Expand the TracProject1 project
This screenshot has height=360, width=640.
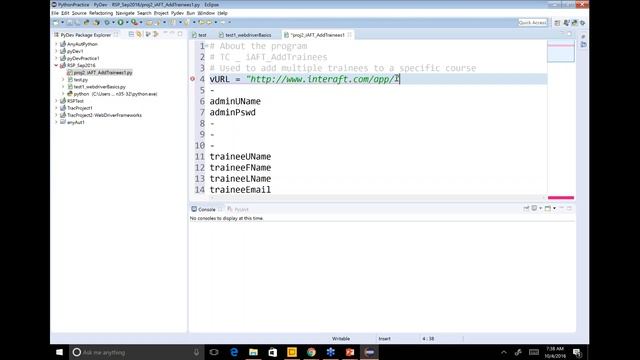[56, 108]
